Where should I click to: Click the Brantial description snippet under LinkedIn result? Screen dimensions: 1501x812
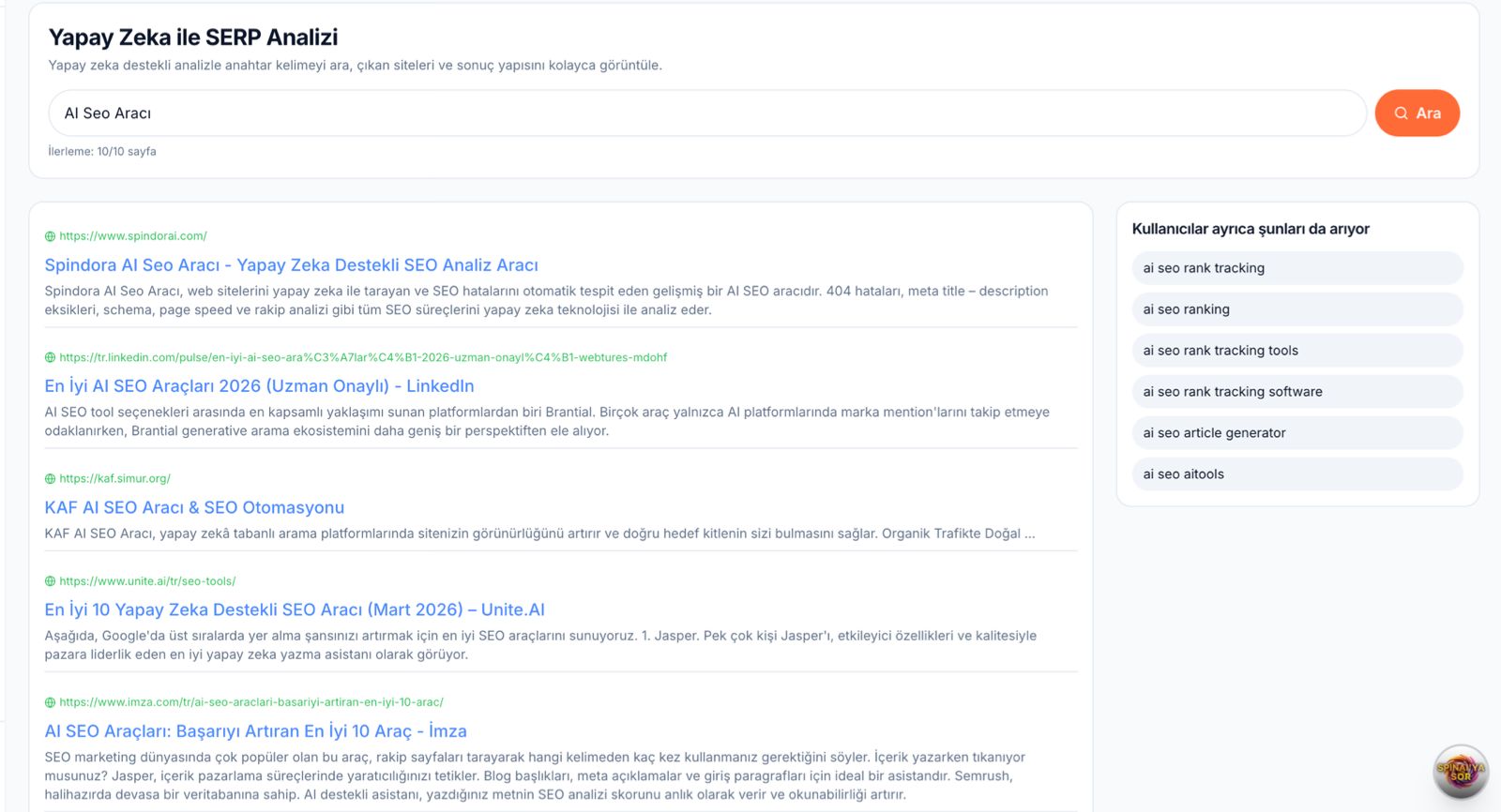[547, 422]
